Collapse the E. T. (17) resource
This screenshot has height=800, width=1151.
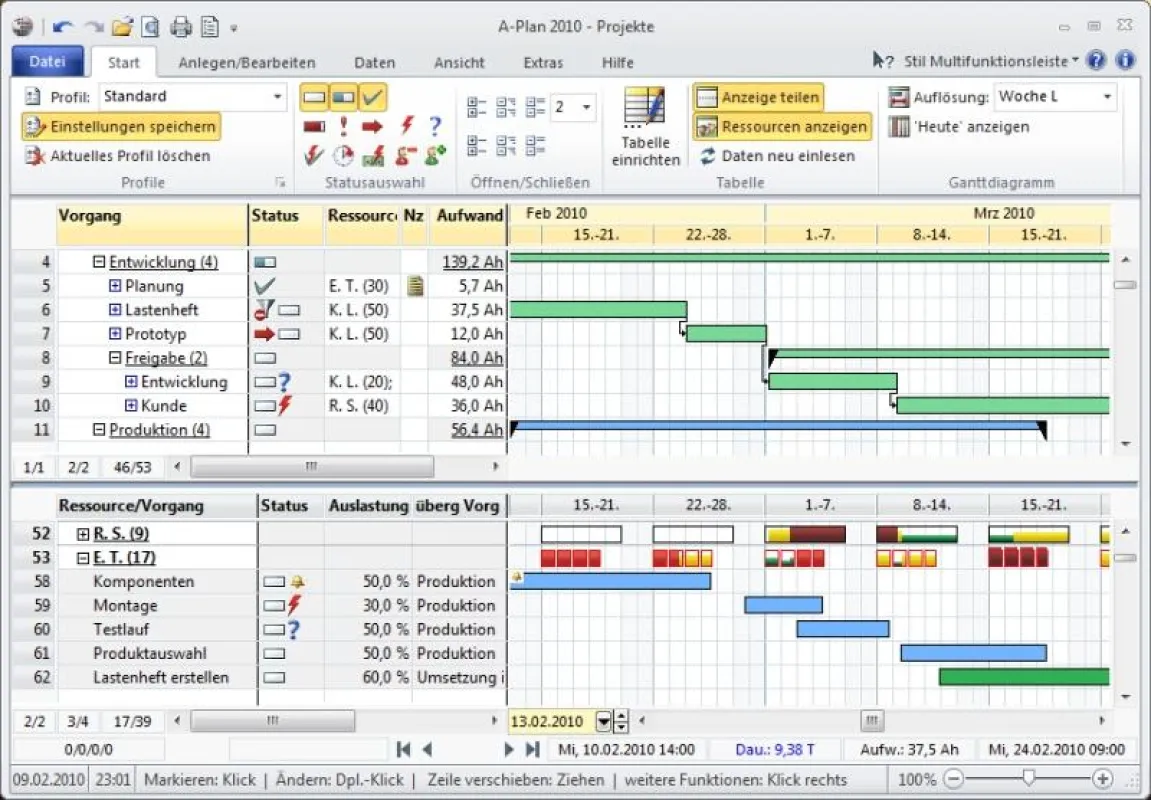(x=83, y=558)
